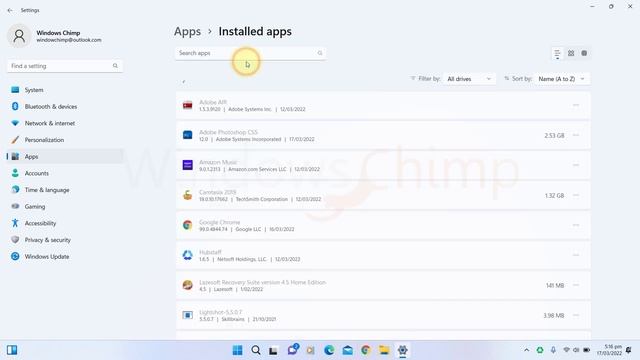Open more options for Adobe AIR
Screen dimensions: 640x360
click(576, 105)
